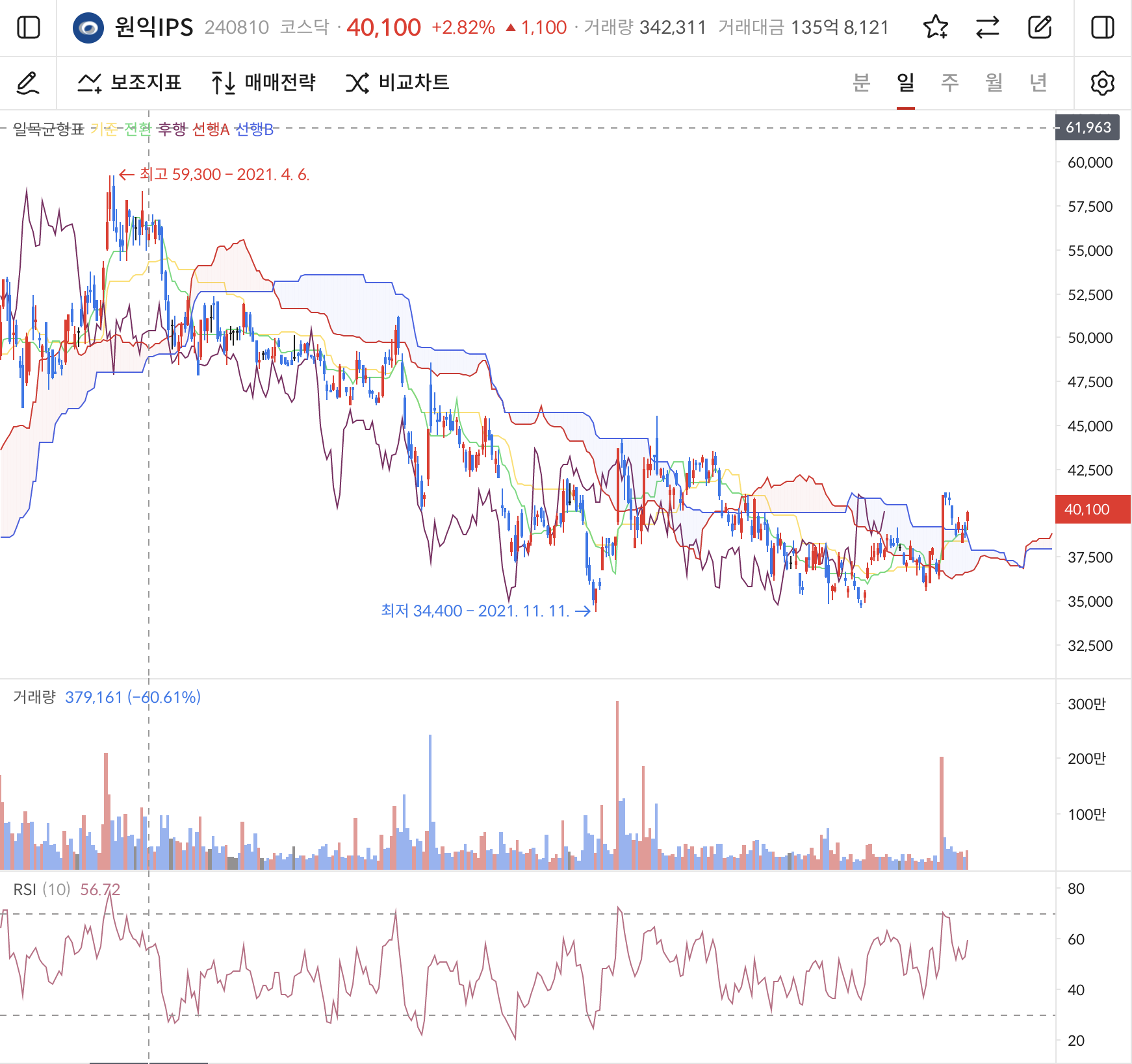Click RSI value 56.72

point(100,889)
